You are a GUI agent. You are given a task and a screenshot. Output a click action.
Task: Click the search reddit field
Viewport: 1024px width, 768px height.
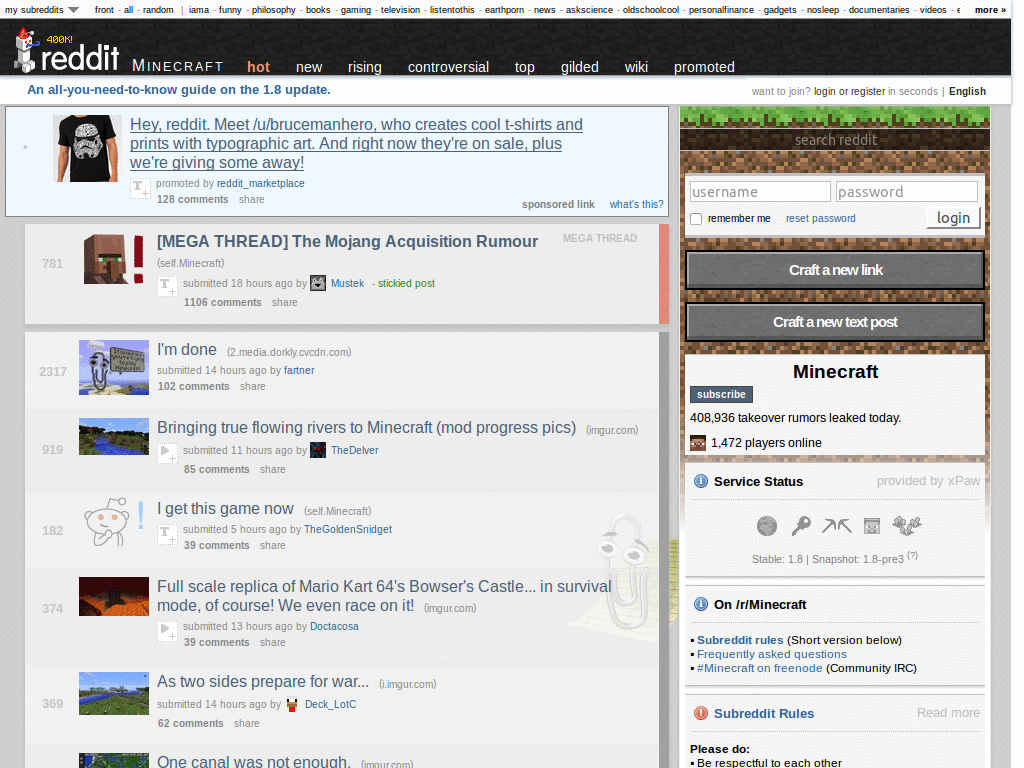835,140
